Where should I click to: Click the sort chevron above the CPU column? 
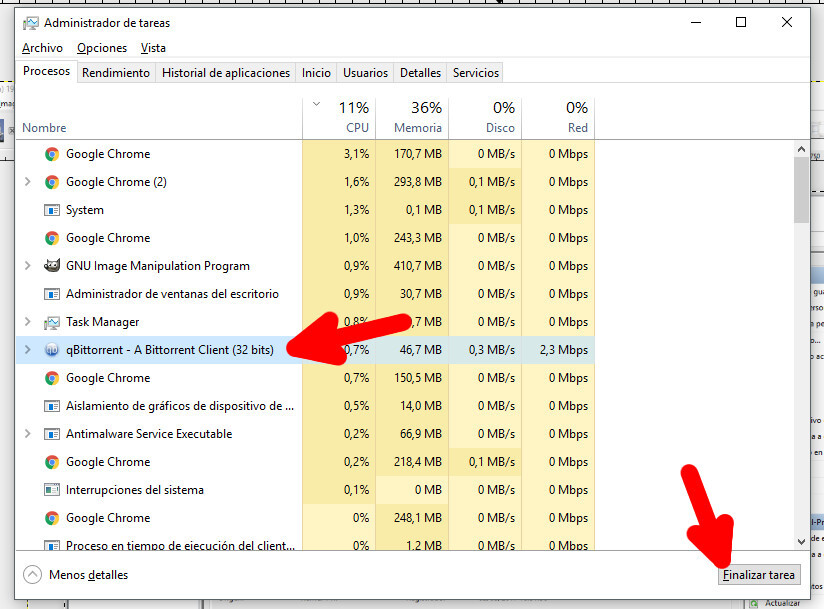[316, 104]
